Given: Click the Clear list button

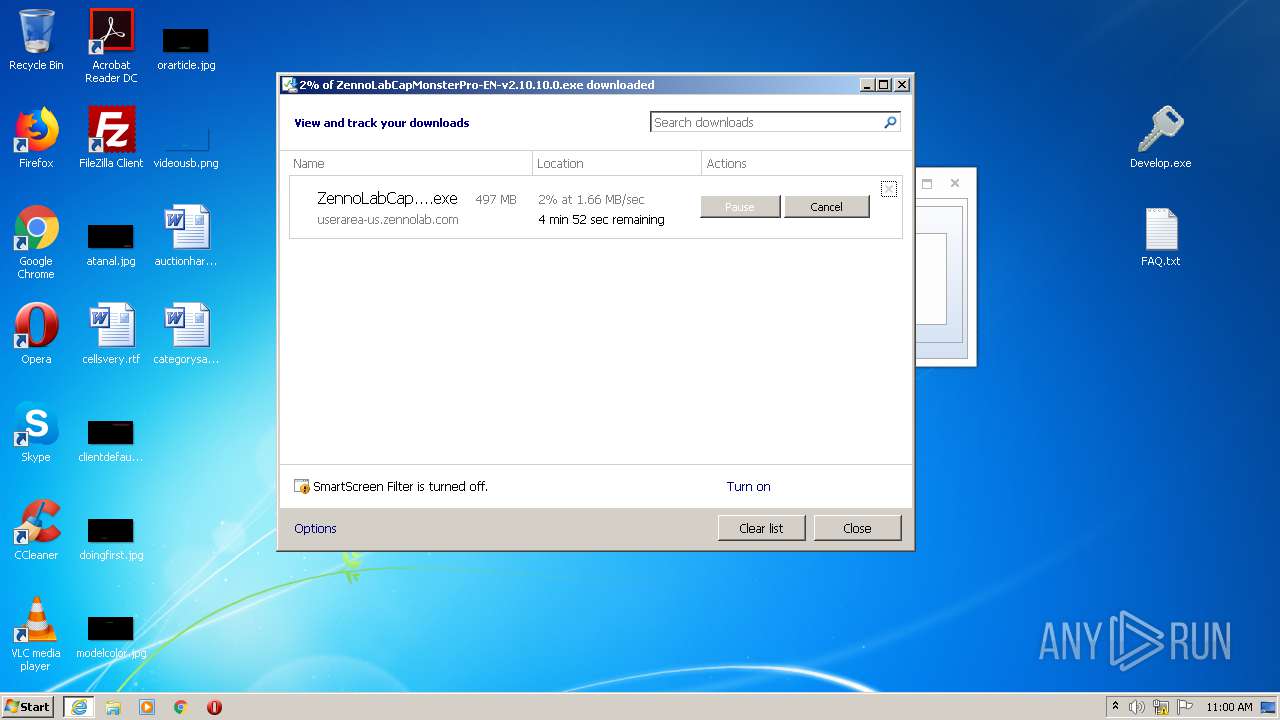Looking at the screenshot, I should point(761,528).
